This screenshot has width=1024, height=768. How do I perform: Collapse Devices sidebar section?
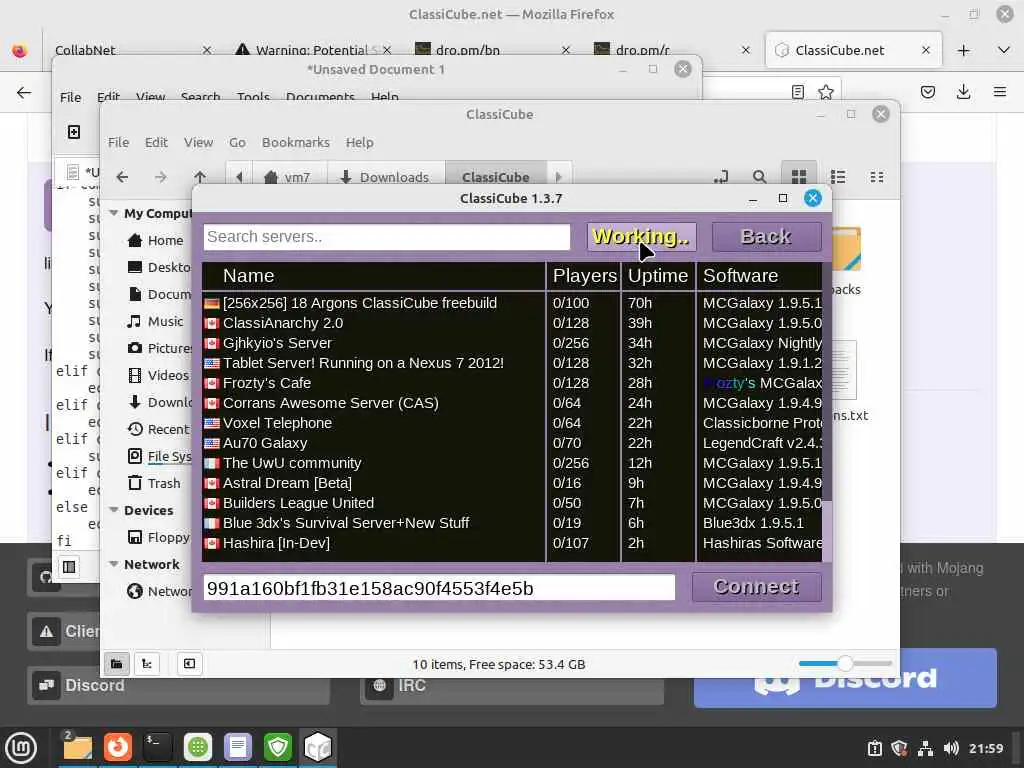(x=114, y=509)
